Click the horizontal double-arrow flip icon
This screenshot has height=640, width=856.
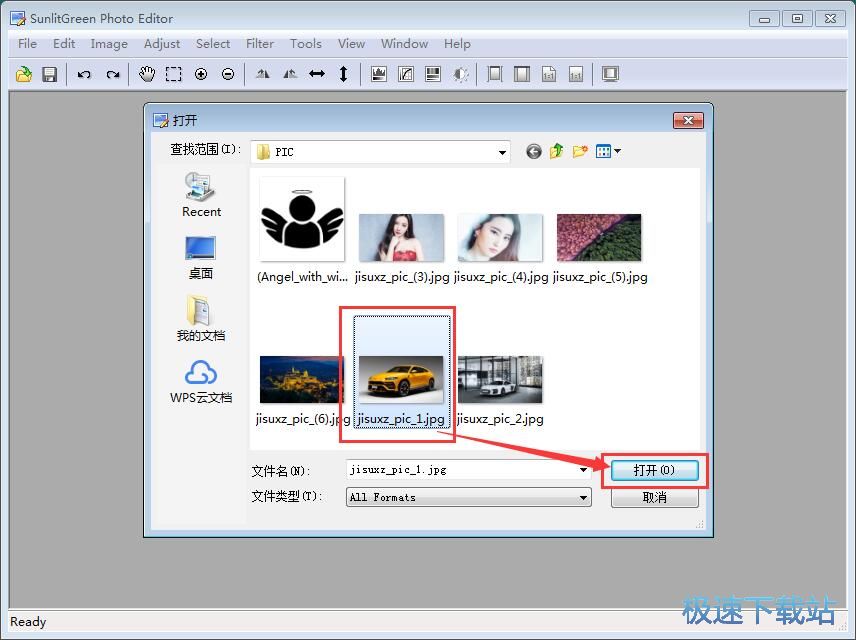point(317,74)
